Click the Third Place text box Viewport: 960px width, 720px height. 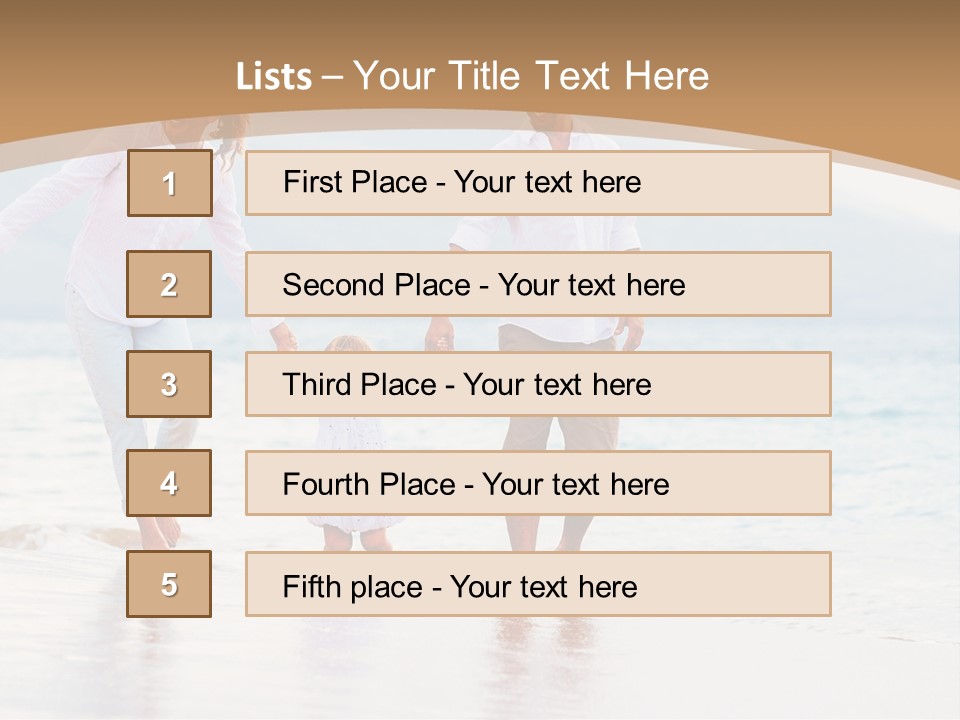pos(538,384)
